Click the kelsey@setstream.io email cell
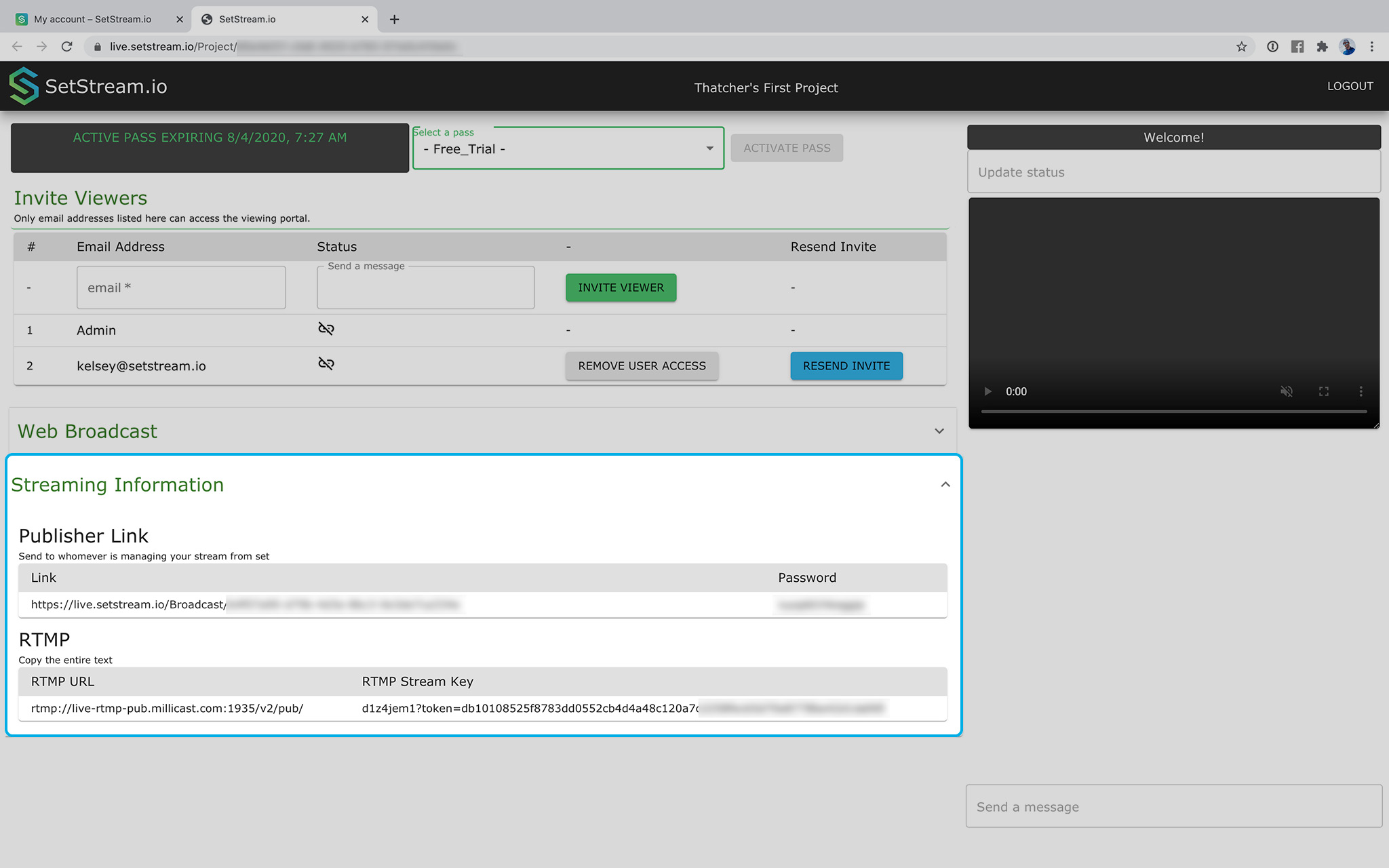The height and width of the screenshot is (868, 1389). click(141, 366)
